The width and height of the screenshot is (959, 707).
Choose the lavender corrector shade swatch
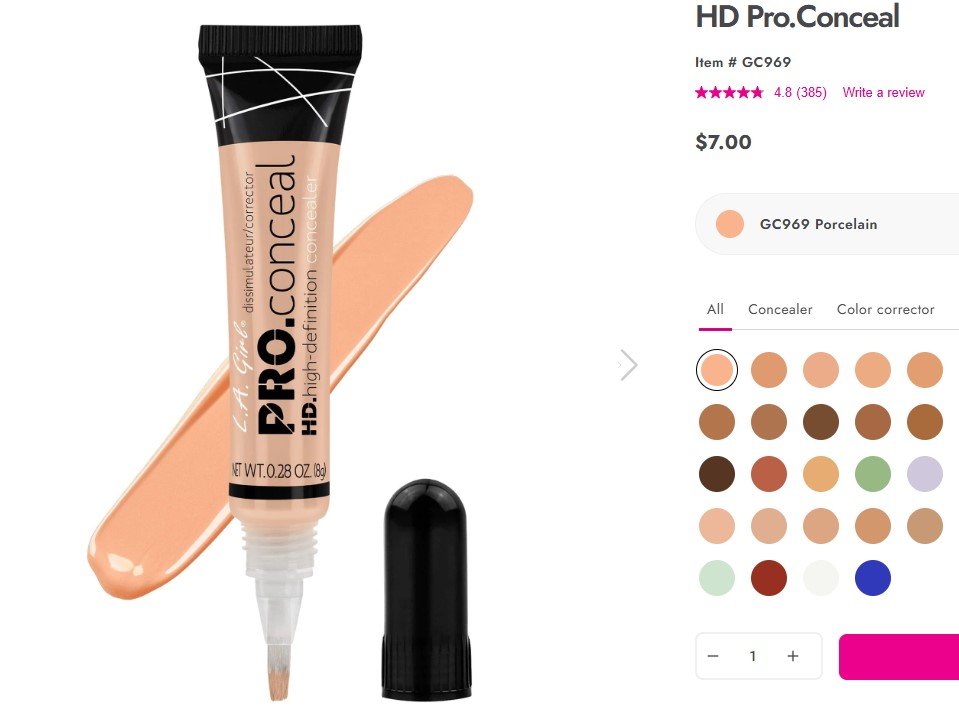click(x=925, y=474)
